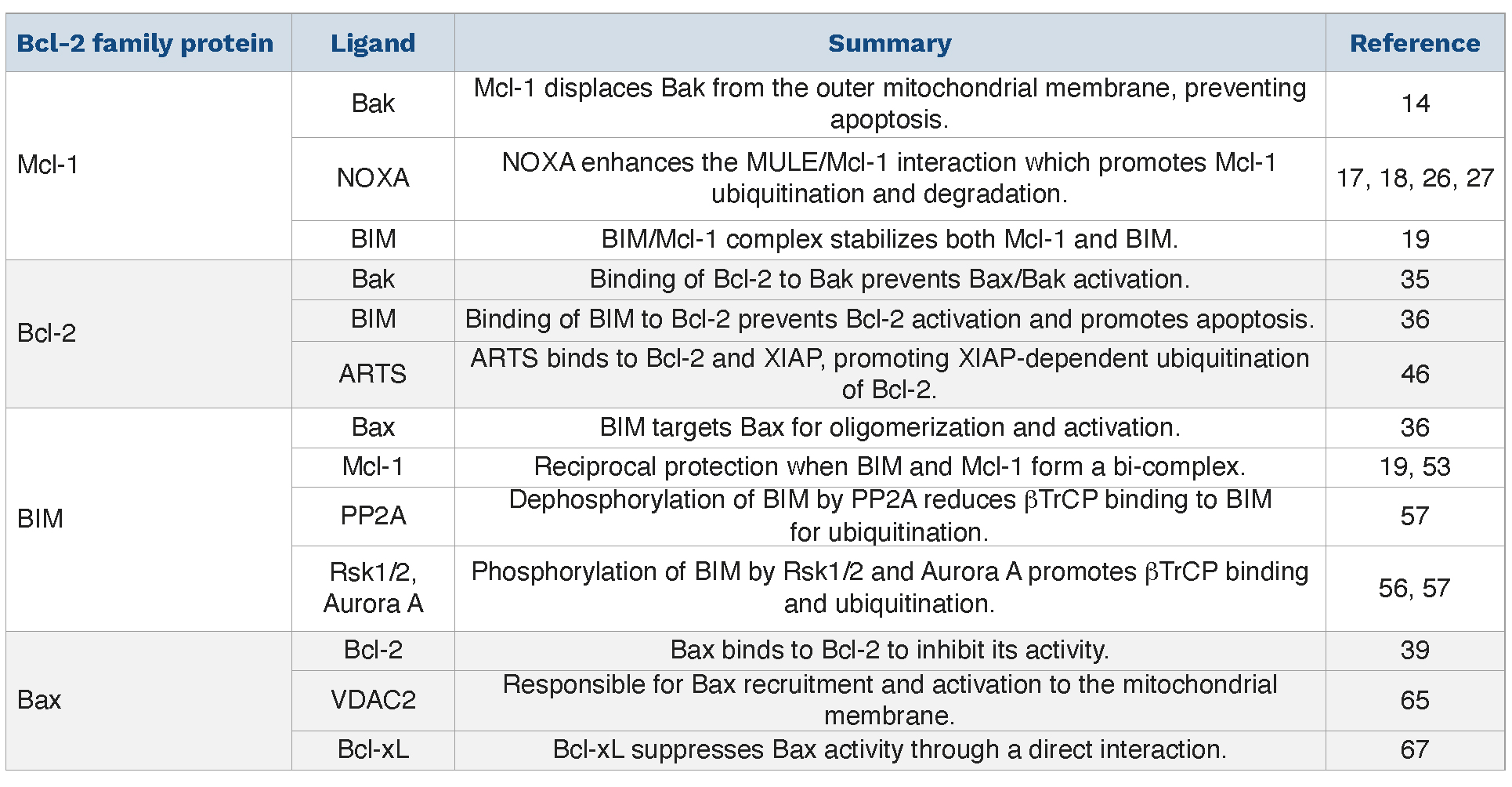This screenshot has height=787, width=1512.
Task: Click the "Rsk1/2, Aurora A" ligand cell
Action: (373, 588)
